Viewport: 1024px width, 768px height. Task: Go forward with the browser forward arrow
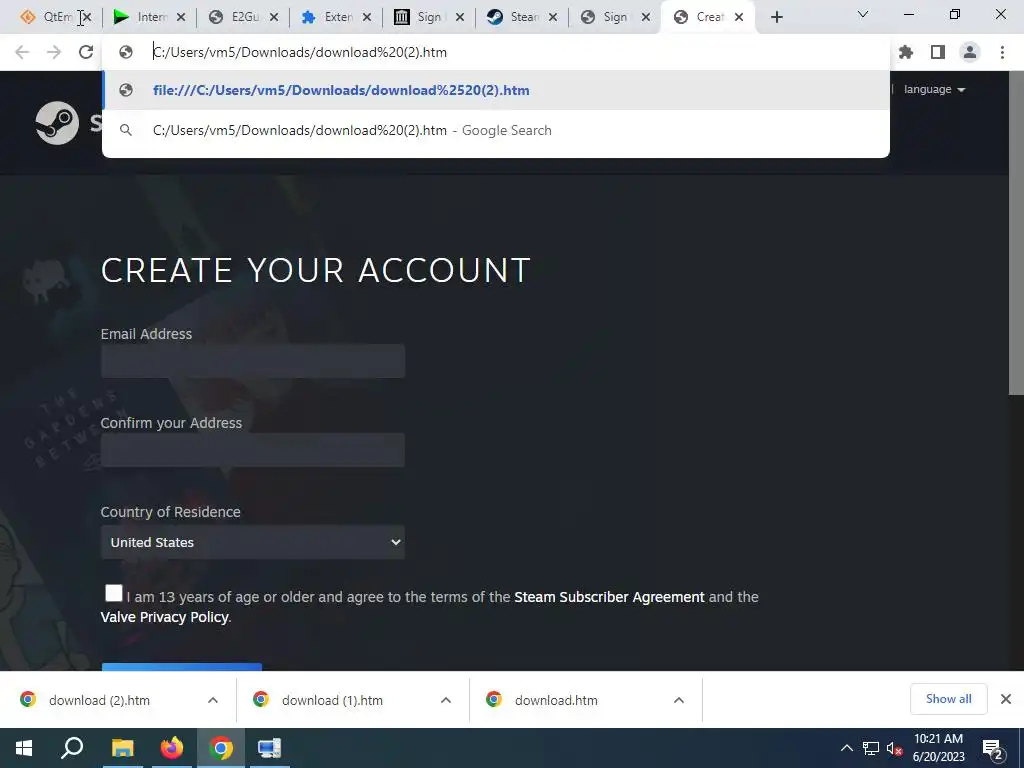[54, 52]
